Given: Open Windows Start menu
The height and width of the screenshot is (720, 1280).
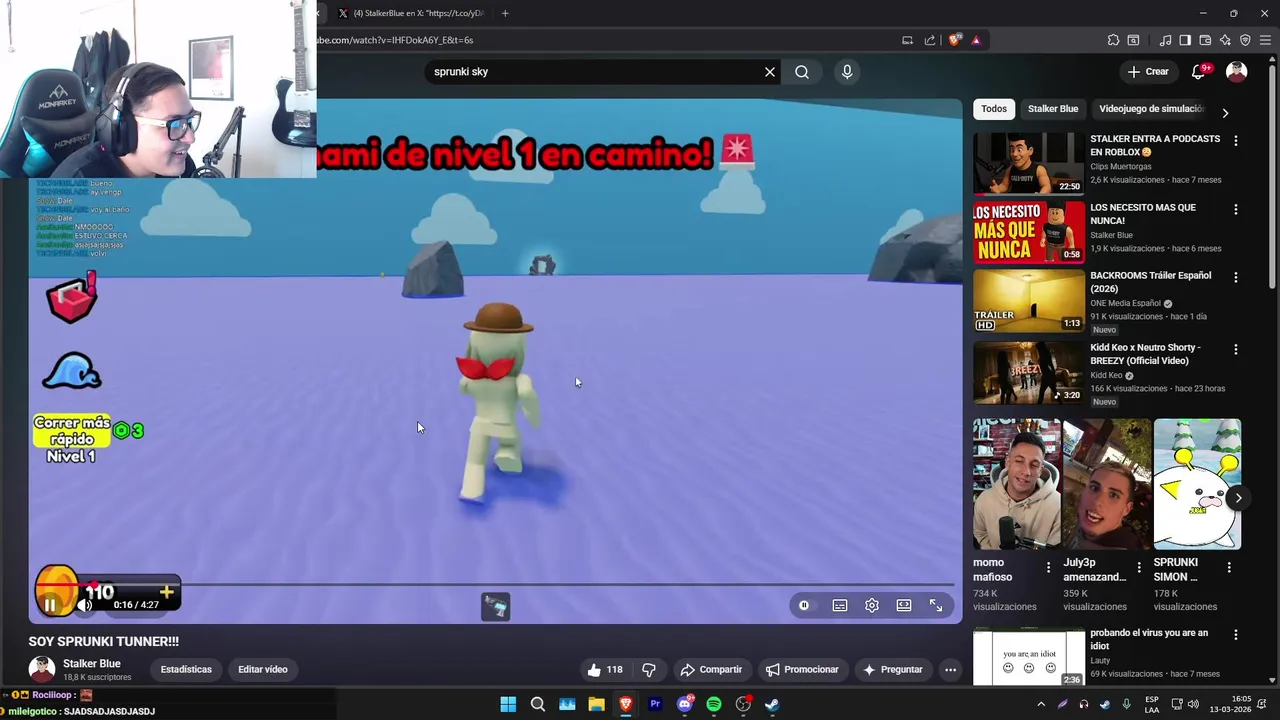Looking at the screenshot, I should click(x=508, y=704).
